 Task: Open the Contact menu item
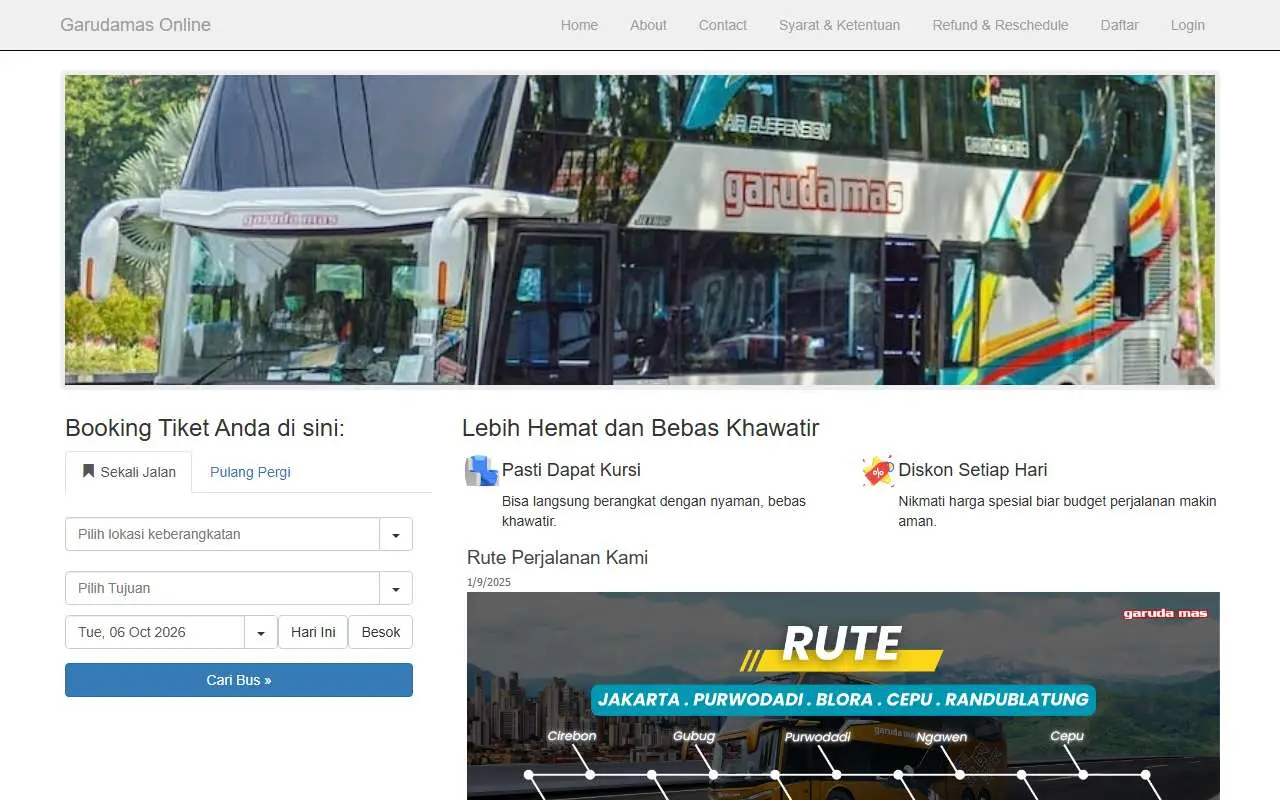(723, 25)
